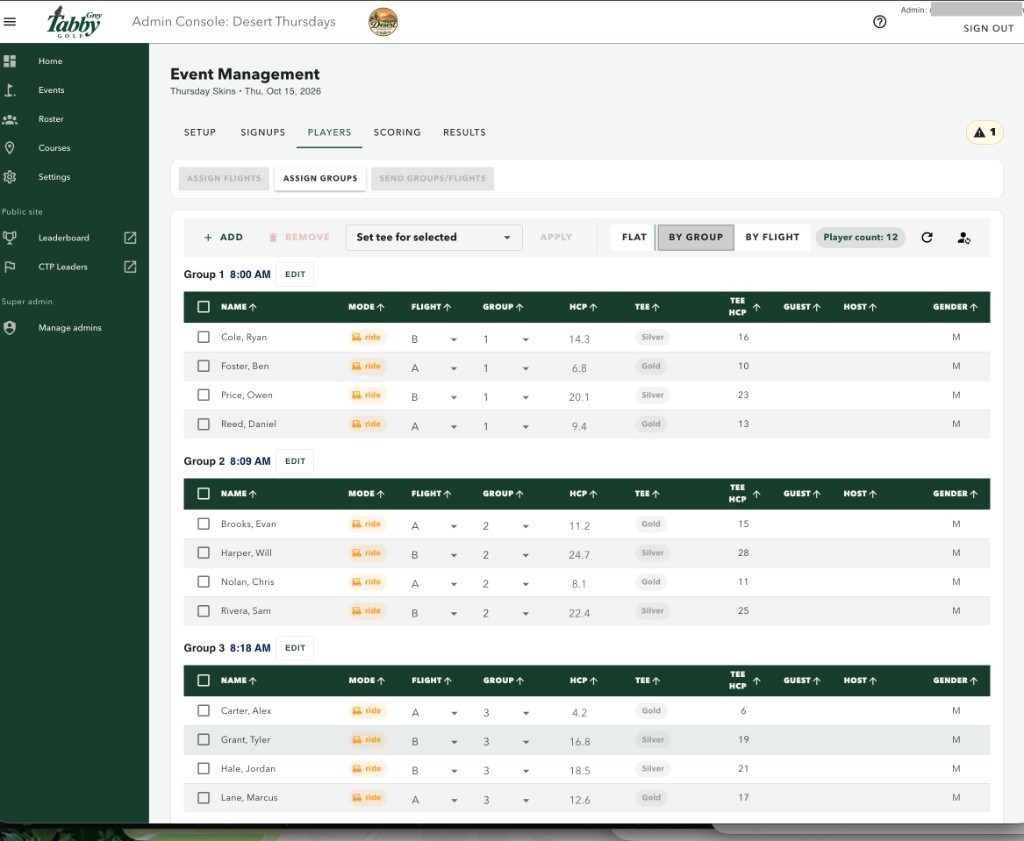Check the box for Cole, Ryan

204,337
